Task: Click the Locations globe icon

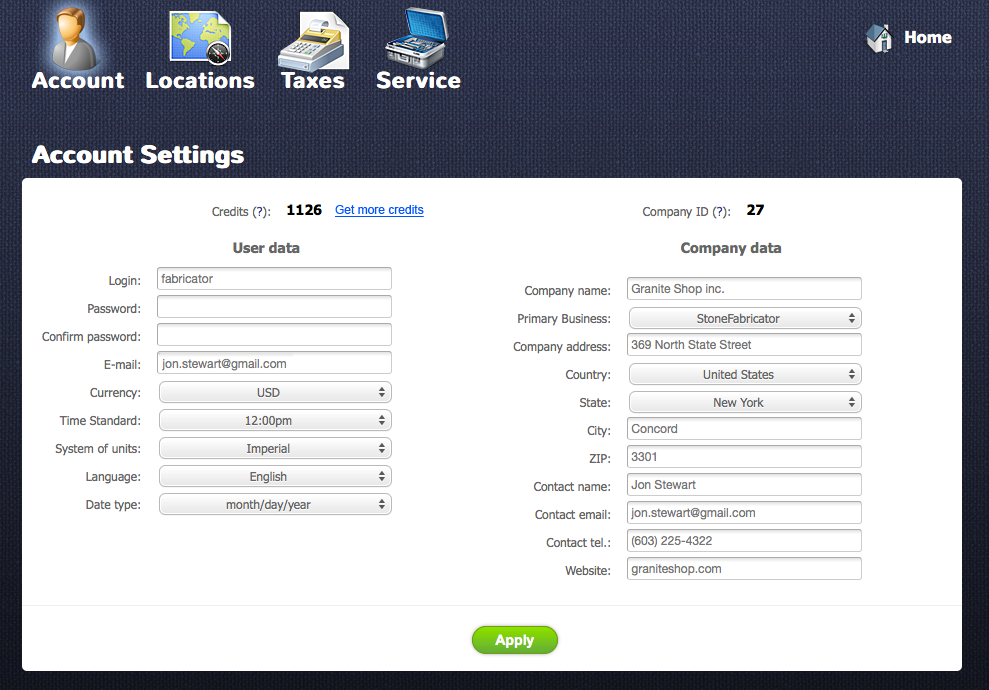Action: pyautogui.click(x=199, y=35)
